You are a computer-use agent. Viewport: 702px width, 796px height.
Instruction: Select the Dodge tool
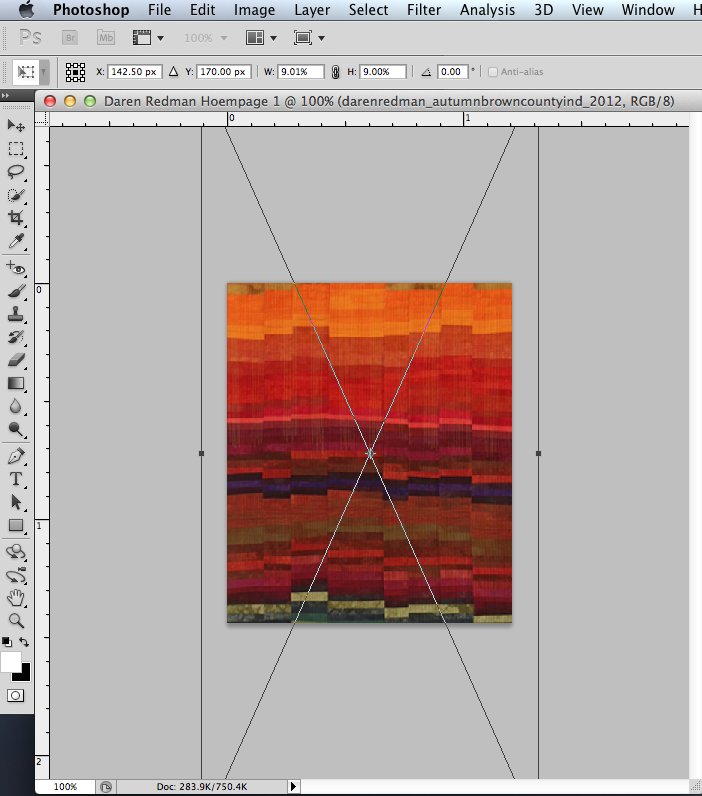(16, 430)
